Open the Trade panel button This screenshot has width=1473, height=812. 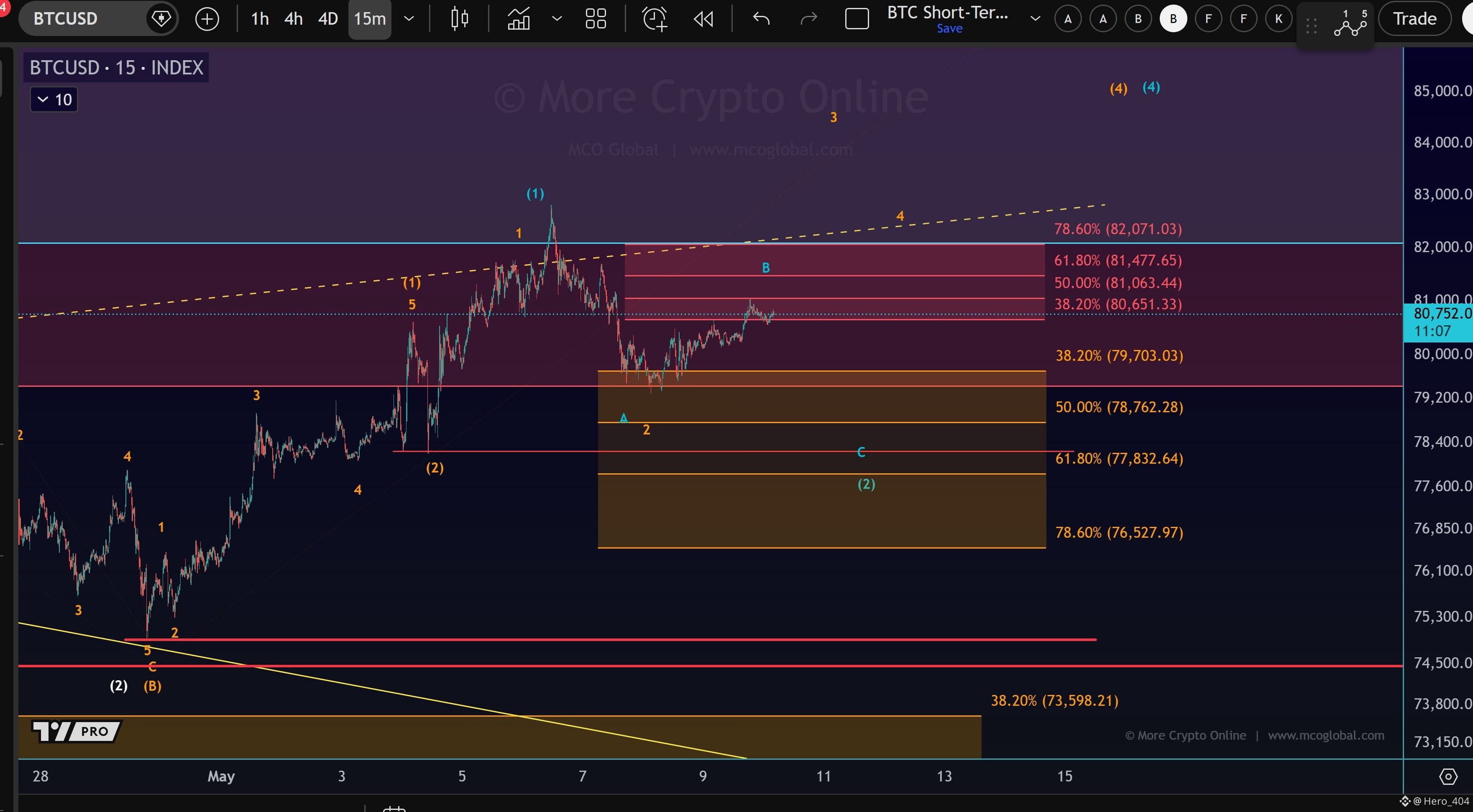1415,19
